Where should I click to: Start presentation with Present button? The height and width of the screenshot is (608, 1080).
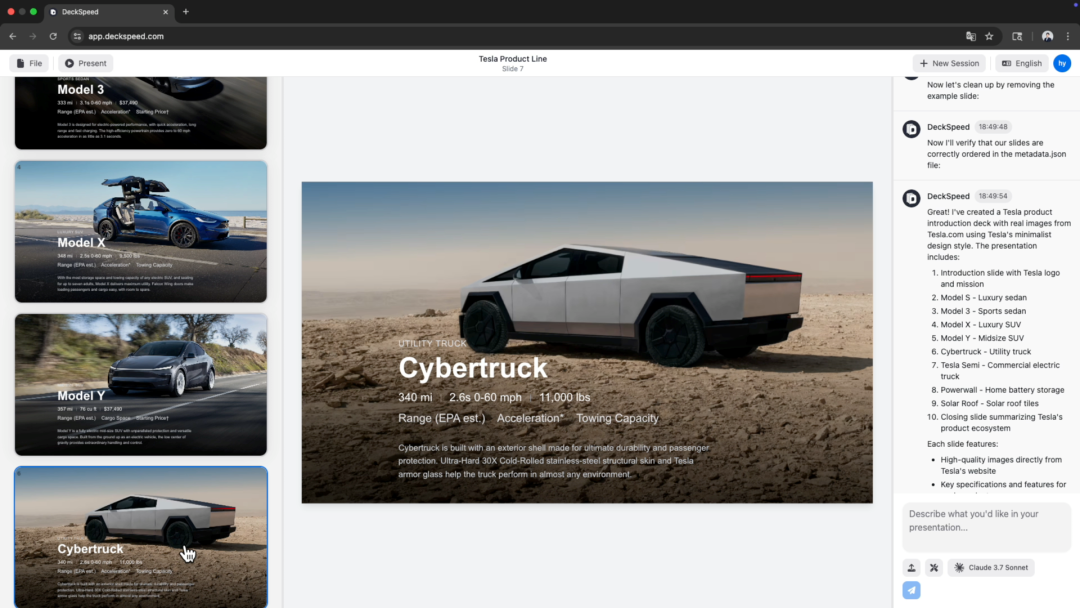tap(85, 63)
